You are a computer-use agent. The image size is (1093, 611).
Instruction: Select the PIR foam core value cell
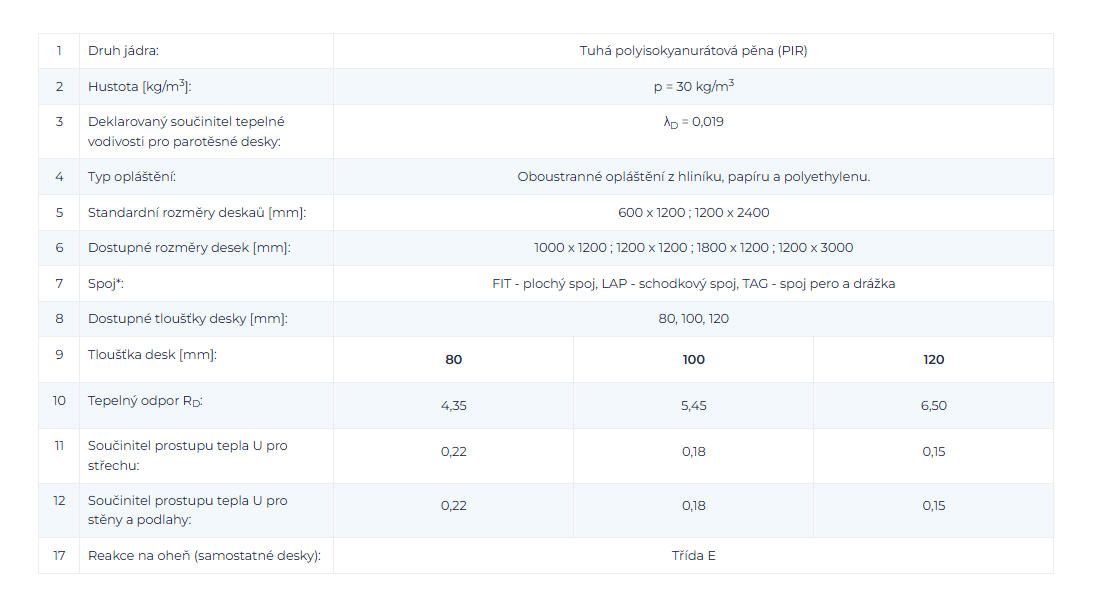(x=693, y=51)
